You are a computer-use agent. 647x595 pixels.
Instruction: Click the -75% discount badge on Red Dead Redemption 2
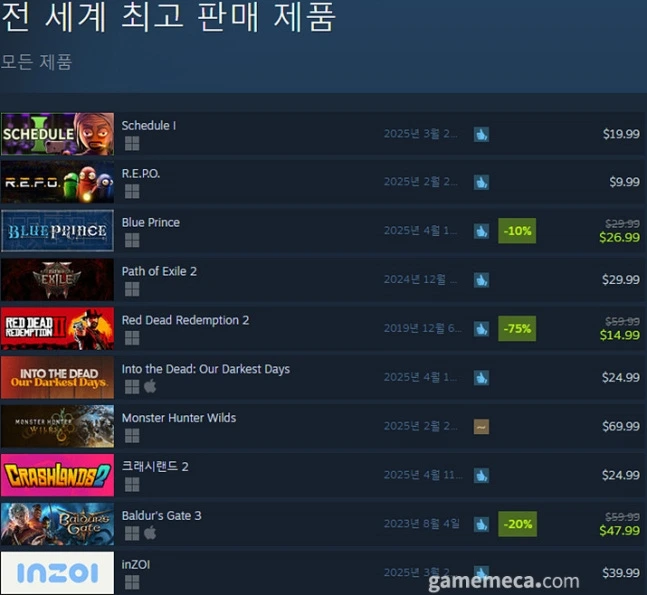point(517,328)
